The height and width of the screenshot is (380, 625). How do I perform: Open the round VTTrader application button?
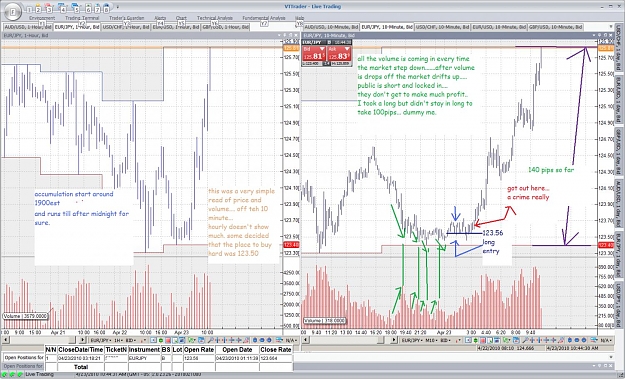[x=13, y=12]
